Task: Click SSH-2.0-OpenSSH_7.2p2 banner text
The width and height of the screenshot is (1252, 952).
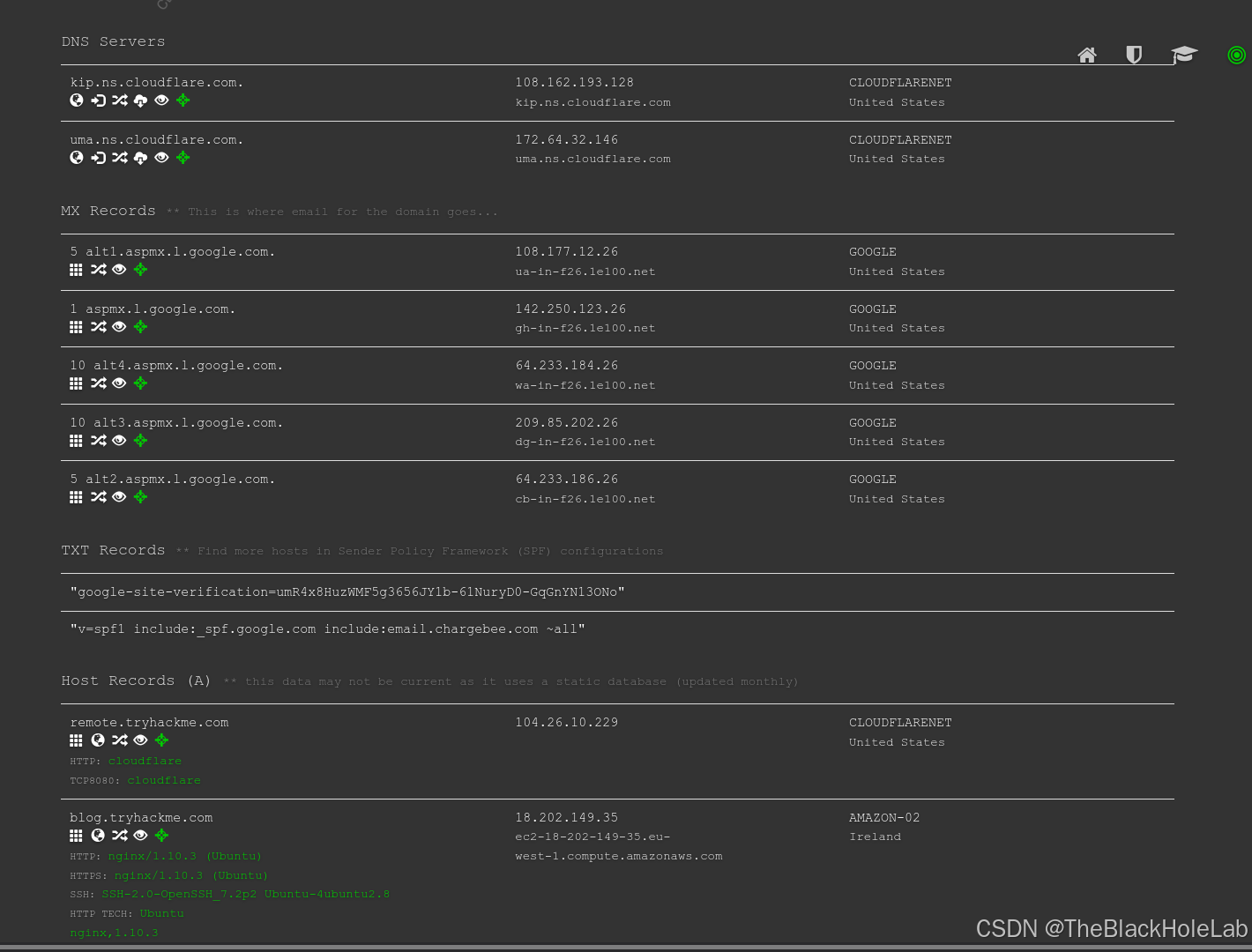Action: (246, 894)
